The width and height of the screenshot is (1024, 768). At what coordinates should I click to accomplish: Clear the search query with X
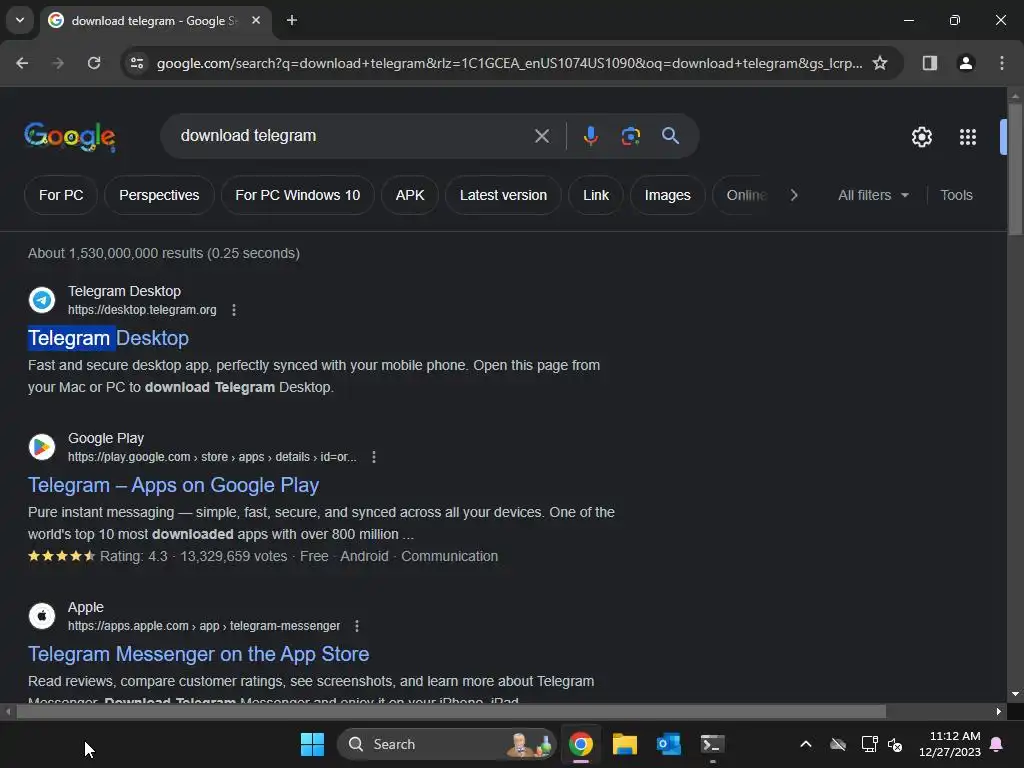541,136
